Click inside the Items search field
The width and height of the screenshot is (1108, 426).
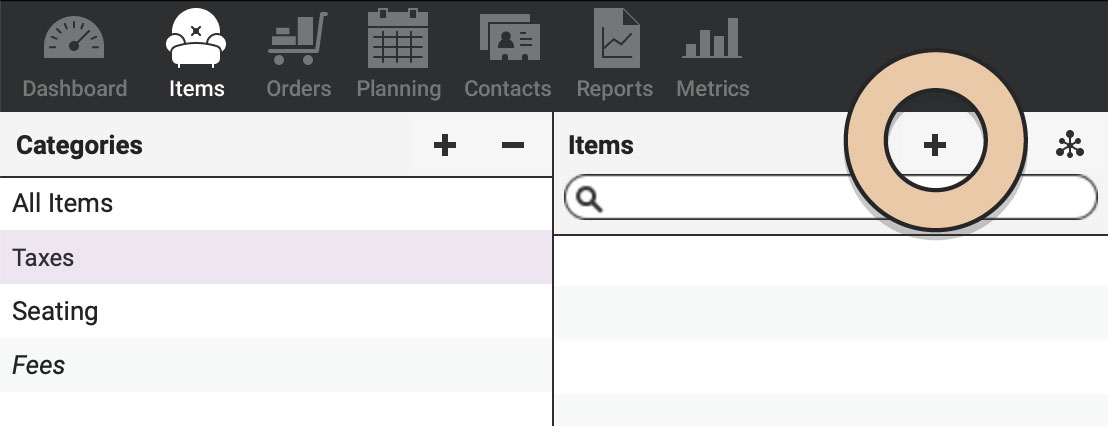click(831, 197)
